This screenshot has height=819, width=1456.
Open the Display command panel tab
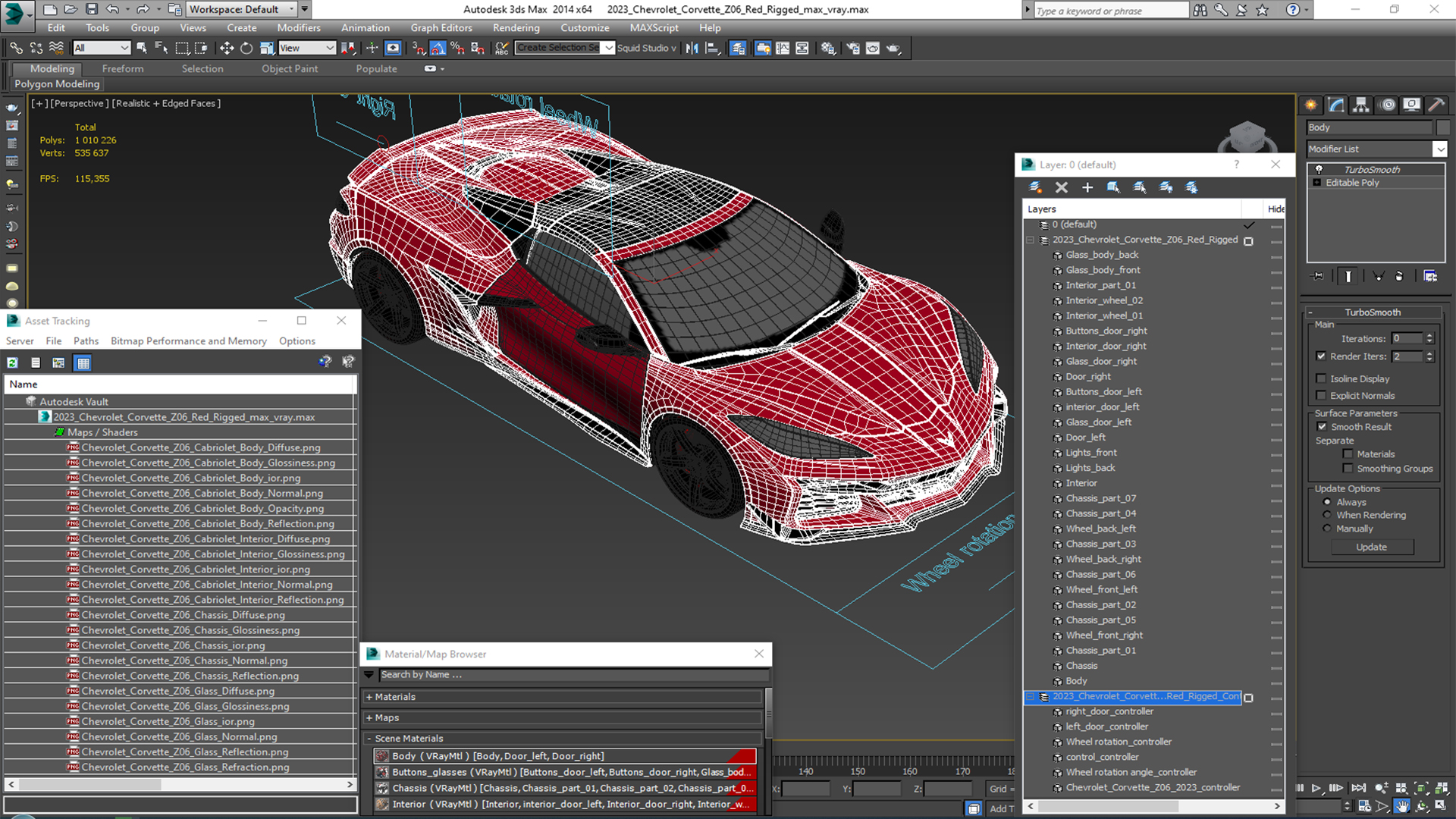click(x=1411, y=105)
